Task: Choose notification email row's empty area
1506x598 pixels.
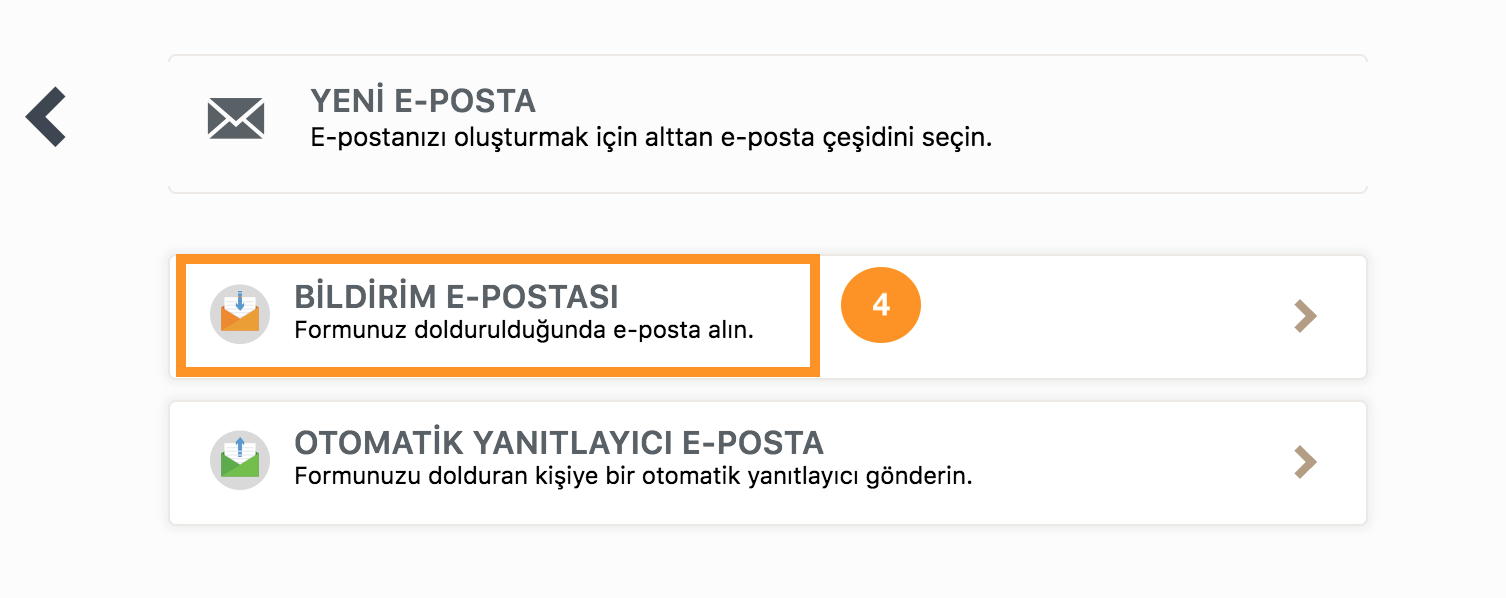Action: 1100,316
